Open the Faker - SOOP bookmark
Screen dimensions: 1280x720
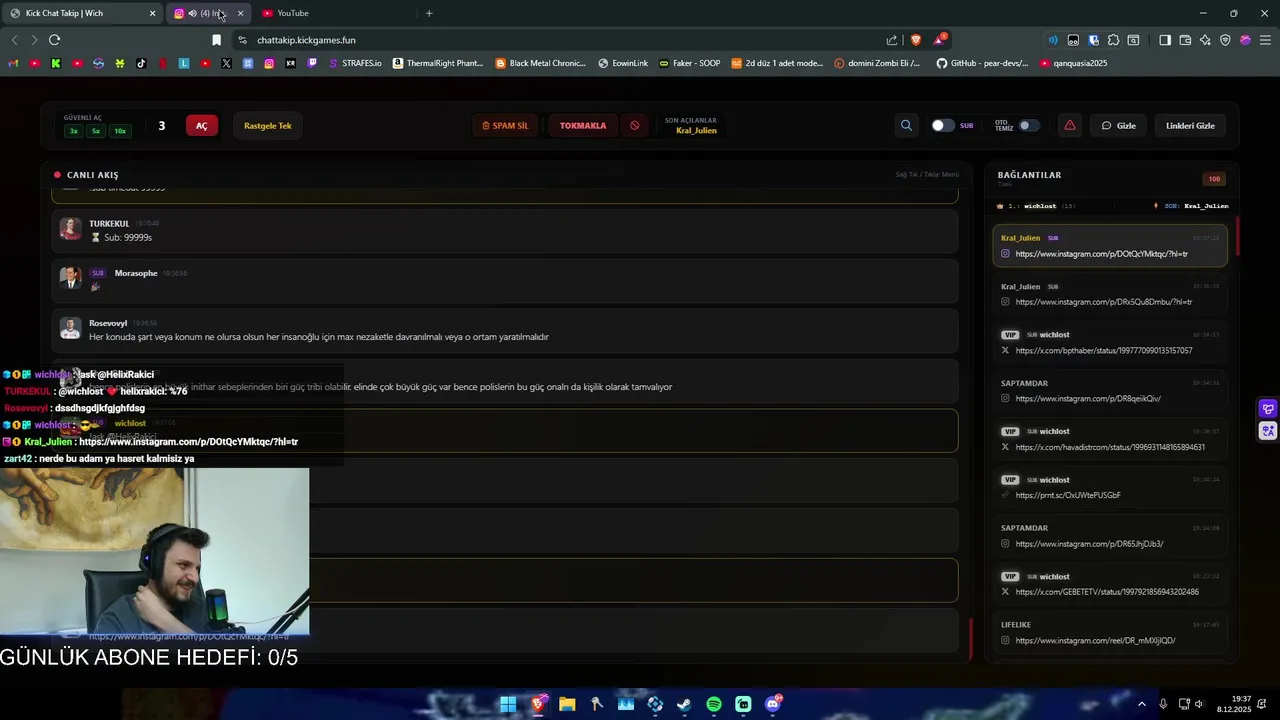coord(689,63)
